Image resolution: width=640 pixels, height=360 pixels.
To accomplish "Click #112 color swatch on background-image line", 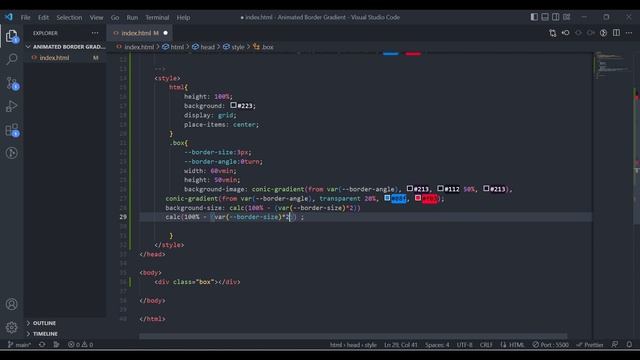I will click(440, 189).
